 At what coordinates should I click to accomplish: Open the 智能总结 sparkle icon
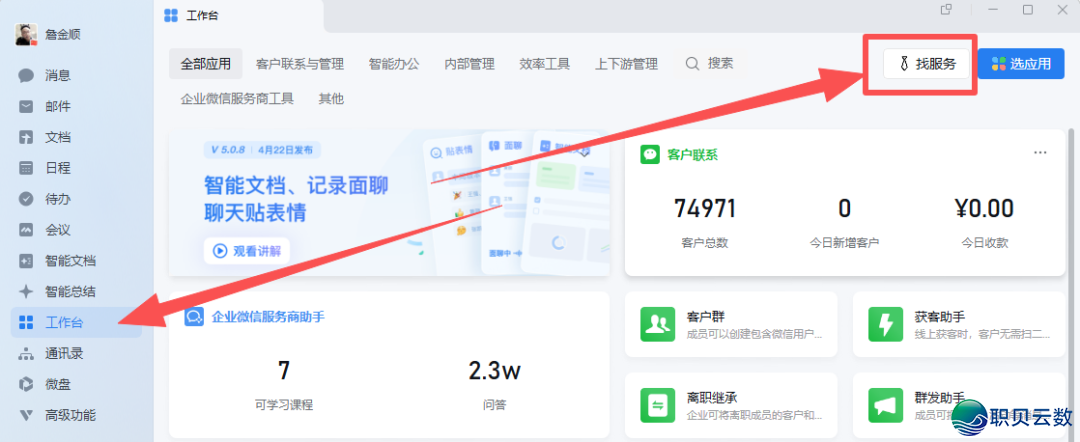tap(26, 291)
